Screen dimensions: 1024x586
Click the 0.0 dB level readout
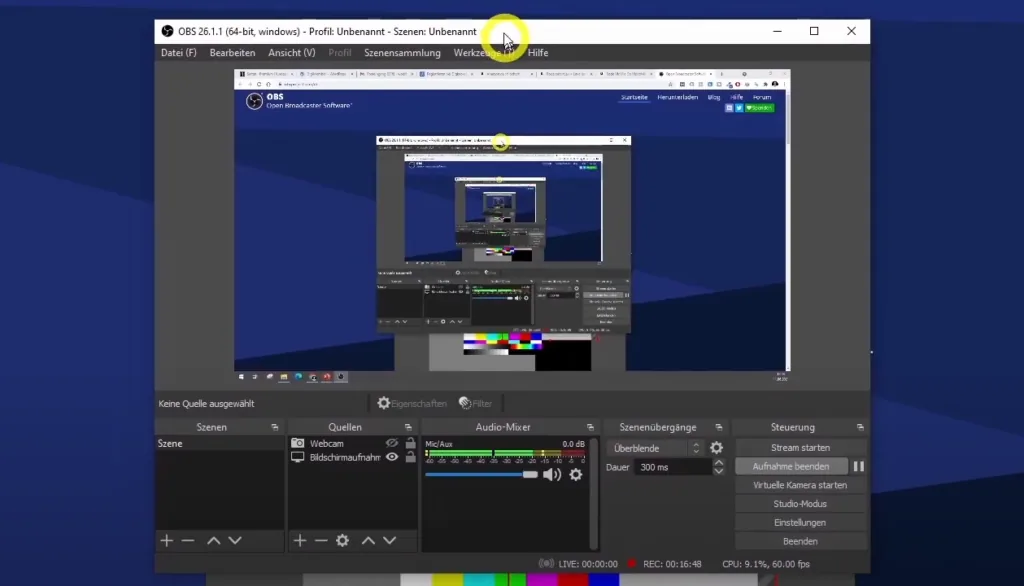point(573,444)
